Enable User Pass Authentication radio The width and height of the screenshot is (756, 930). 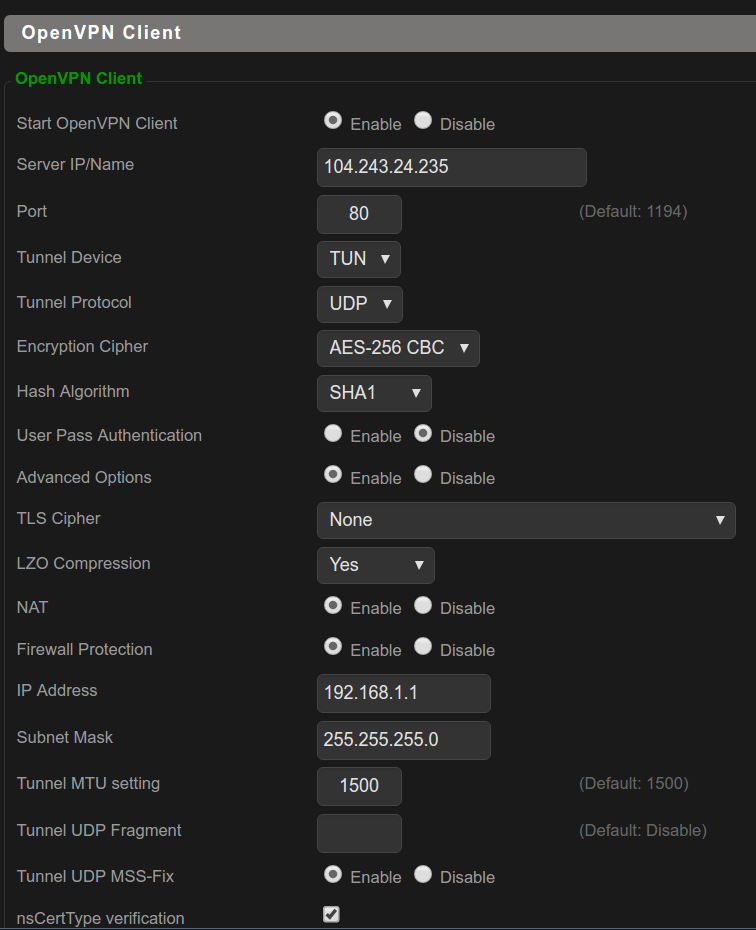click(333, 433)
